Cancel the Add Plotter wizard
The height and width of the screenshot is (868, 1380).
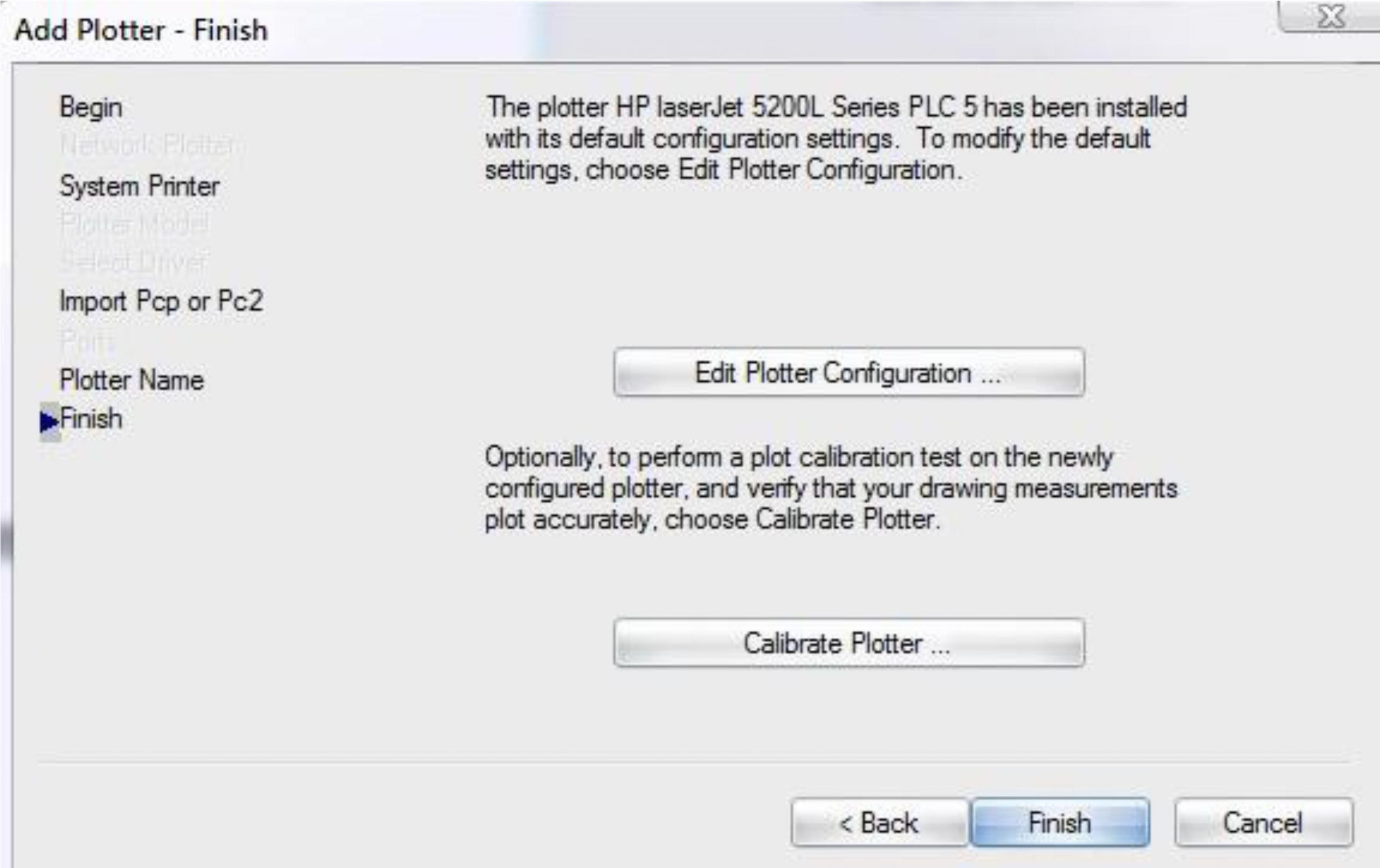tap(1263, 823)
